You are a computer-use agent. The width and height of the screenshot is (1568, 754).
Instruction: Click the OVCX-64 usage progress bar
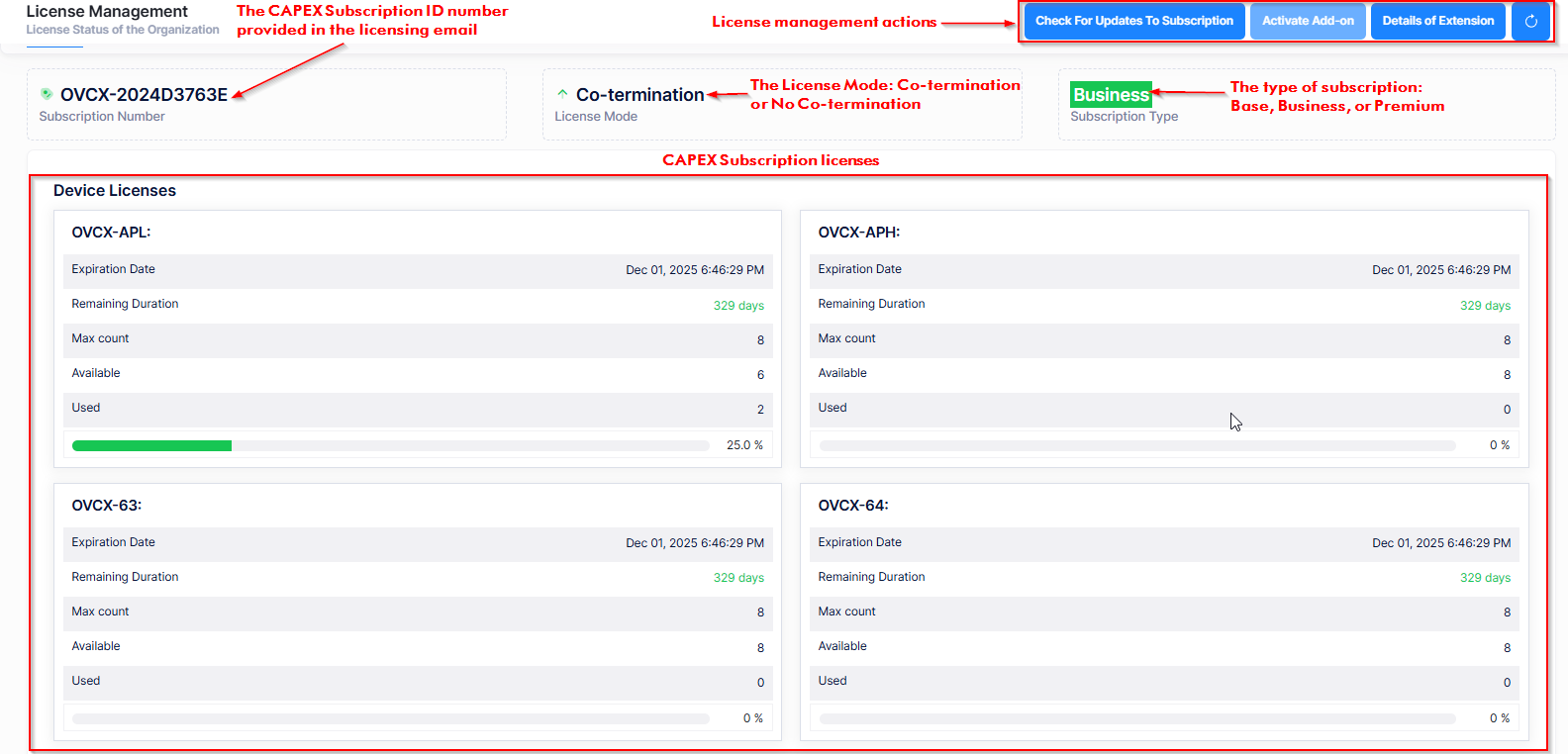click(x=1136, y=718)
